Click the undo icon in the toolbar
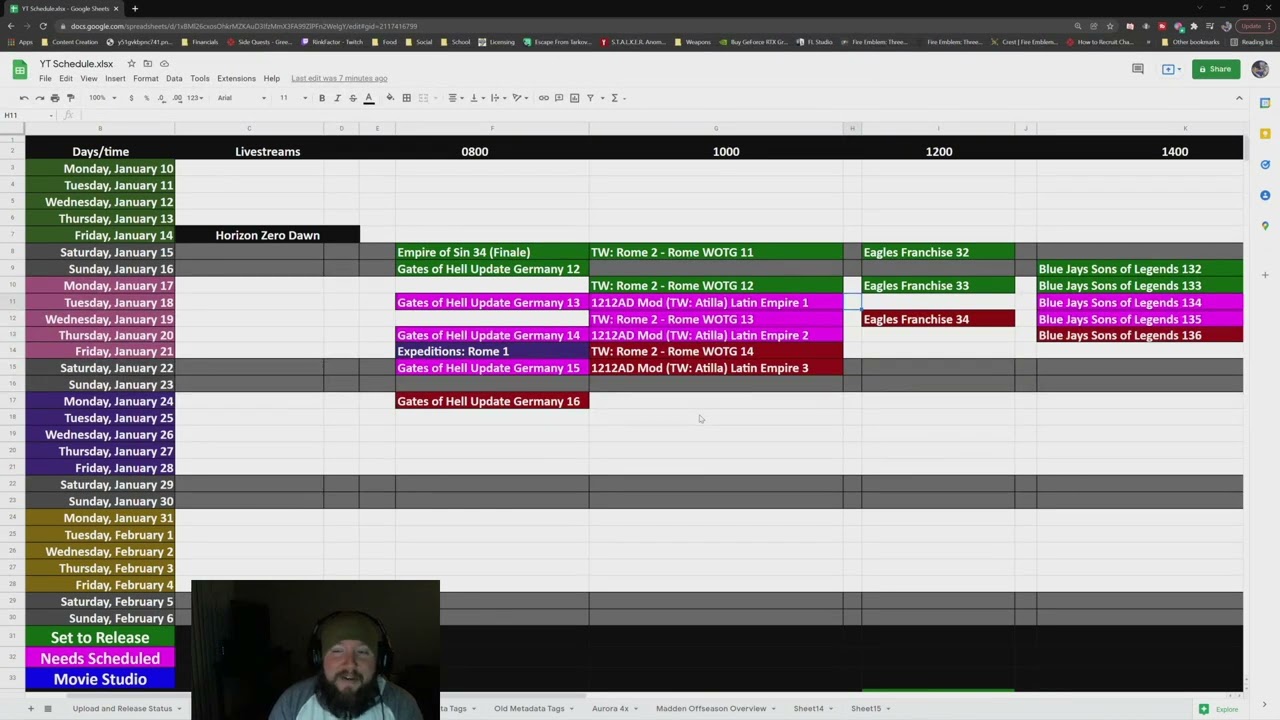Screen dimensions: 1280x720 coord(24,98)
